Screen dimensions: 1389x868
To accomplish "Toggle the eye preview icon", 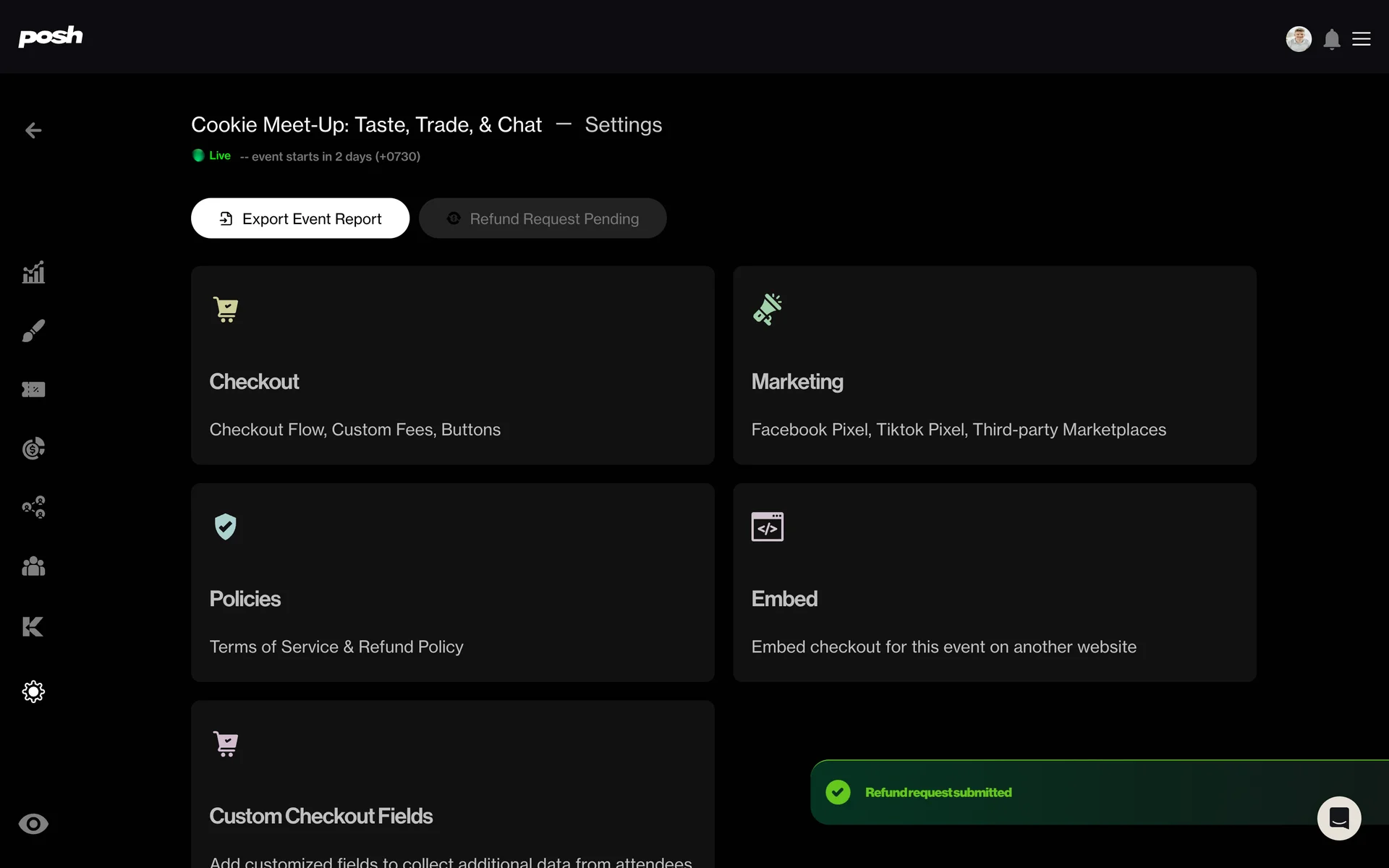I will (x=33, y=824).
